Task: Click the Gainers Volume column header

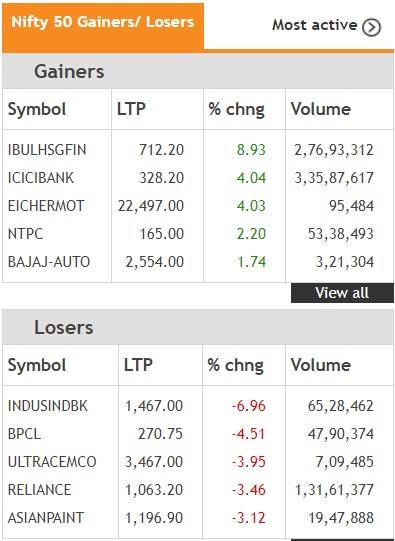Action: point(320,109)
